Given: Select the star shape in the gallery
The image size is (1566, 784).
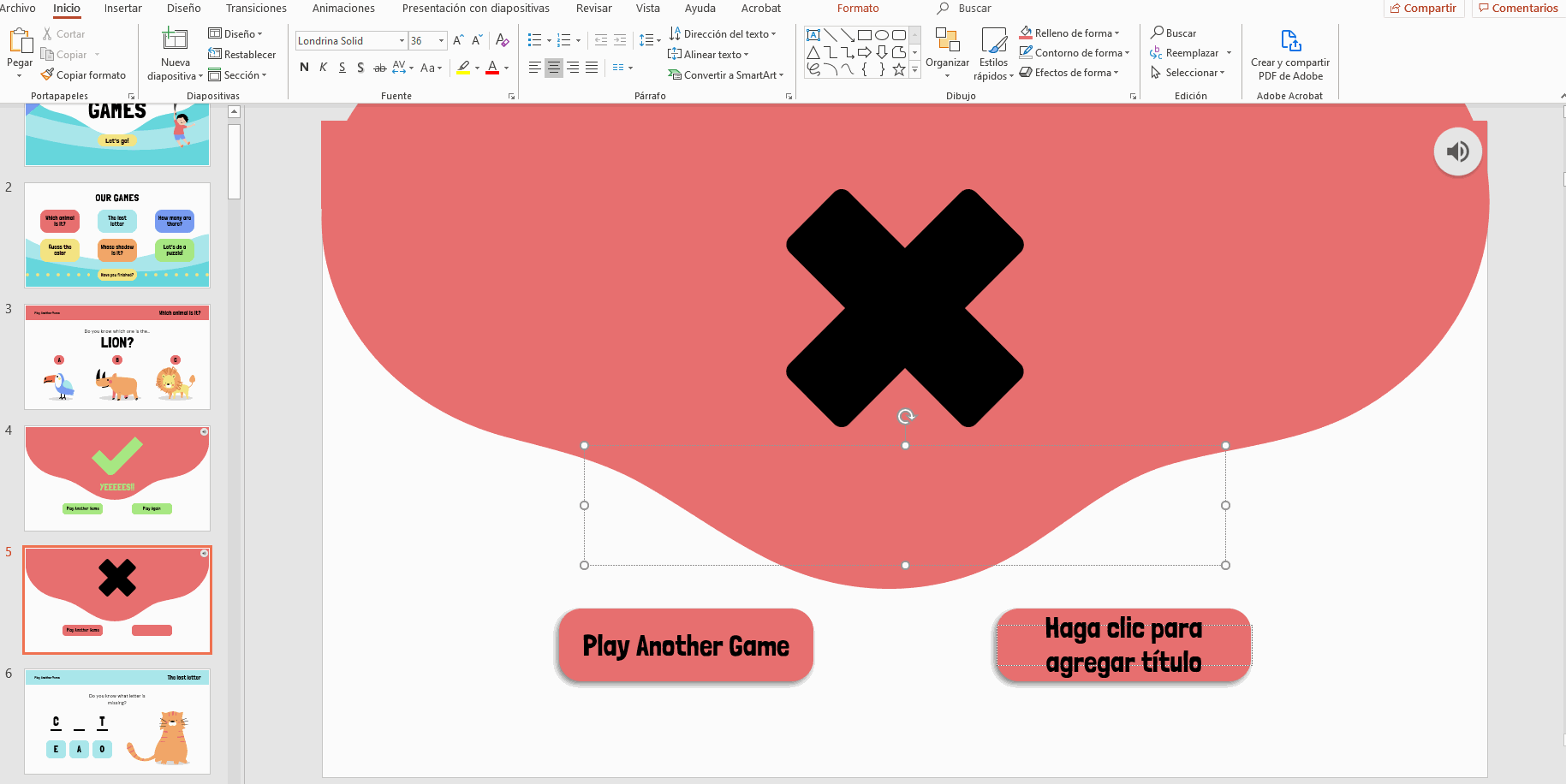Looking at the screenshot, I should coord(899,69).
